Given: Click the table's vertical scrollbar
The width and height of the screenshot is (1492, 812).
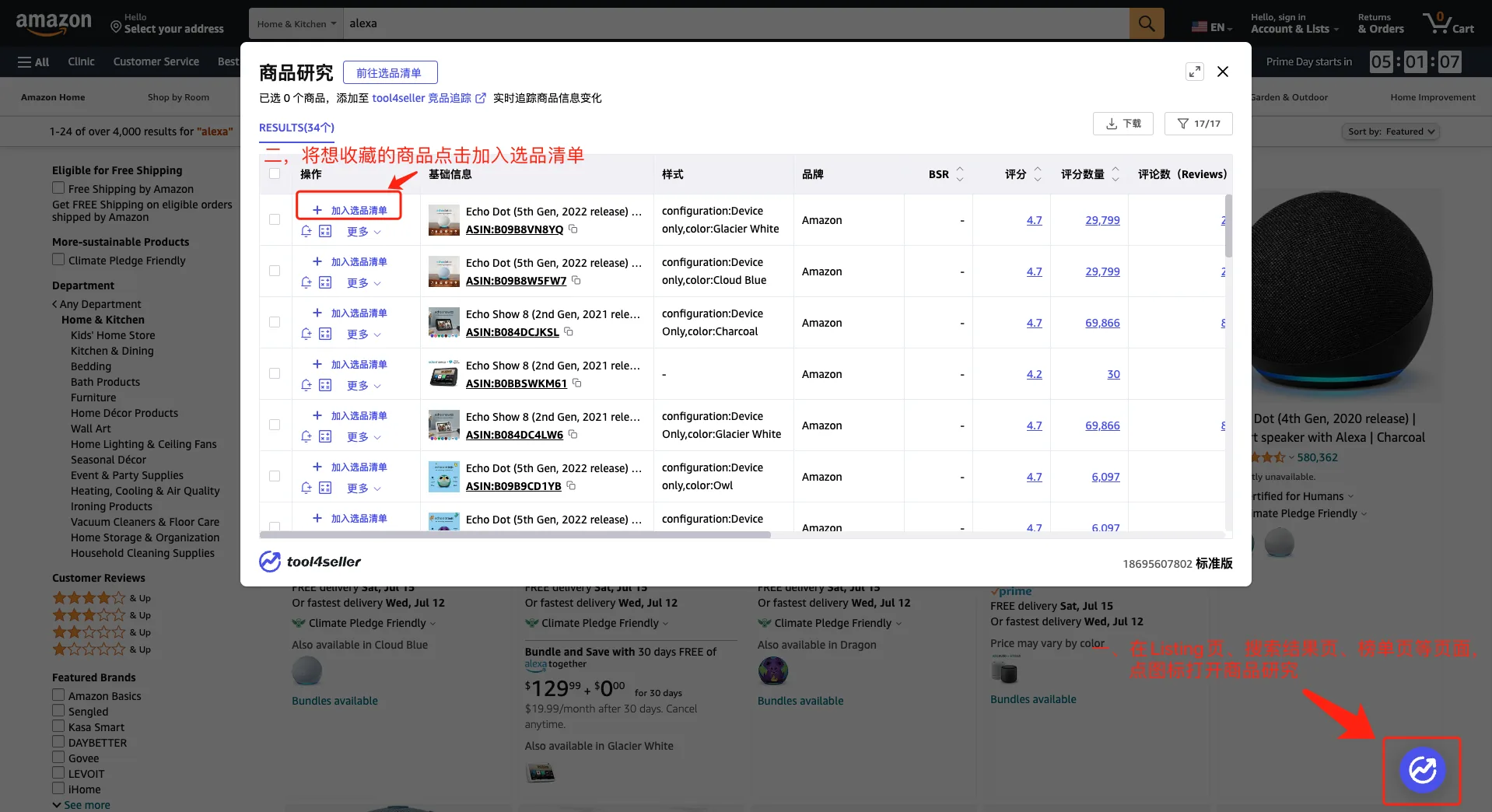Looking at the screenshot, I should [x=1228, y=226].
